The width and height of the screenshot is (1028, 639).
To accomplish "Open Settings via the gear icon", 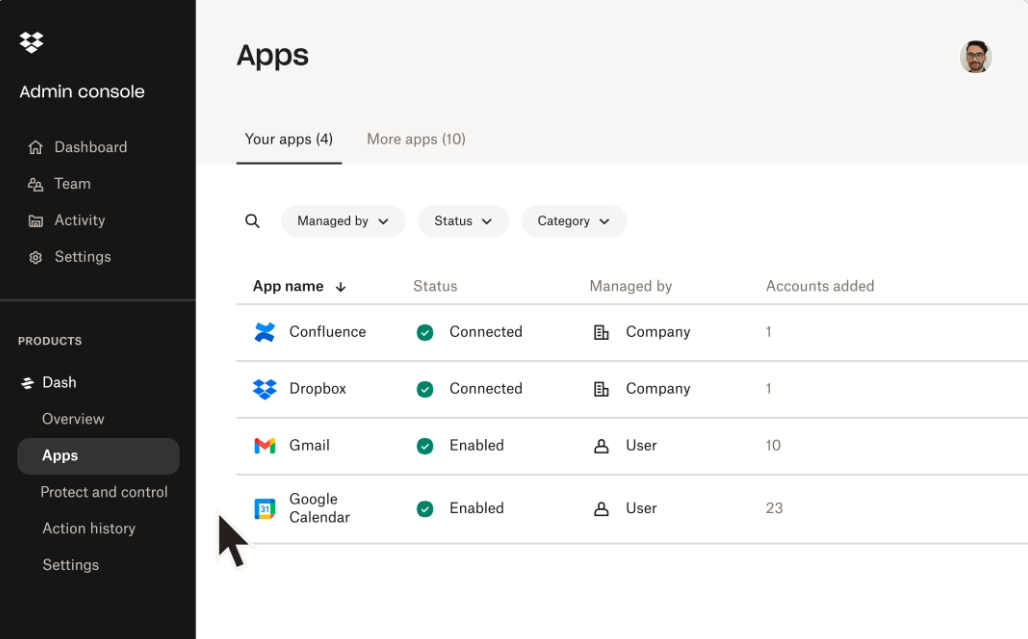I will tap(36, 257).
